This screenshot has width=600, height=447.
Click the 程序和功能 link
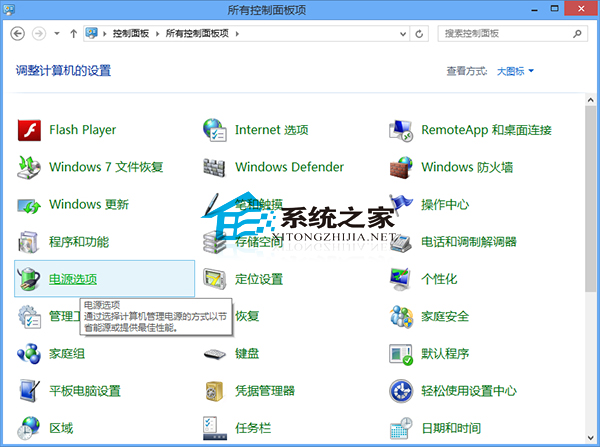click(x=79, y=242)
